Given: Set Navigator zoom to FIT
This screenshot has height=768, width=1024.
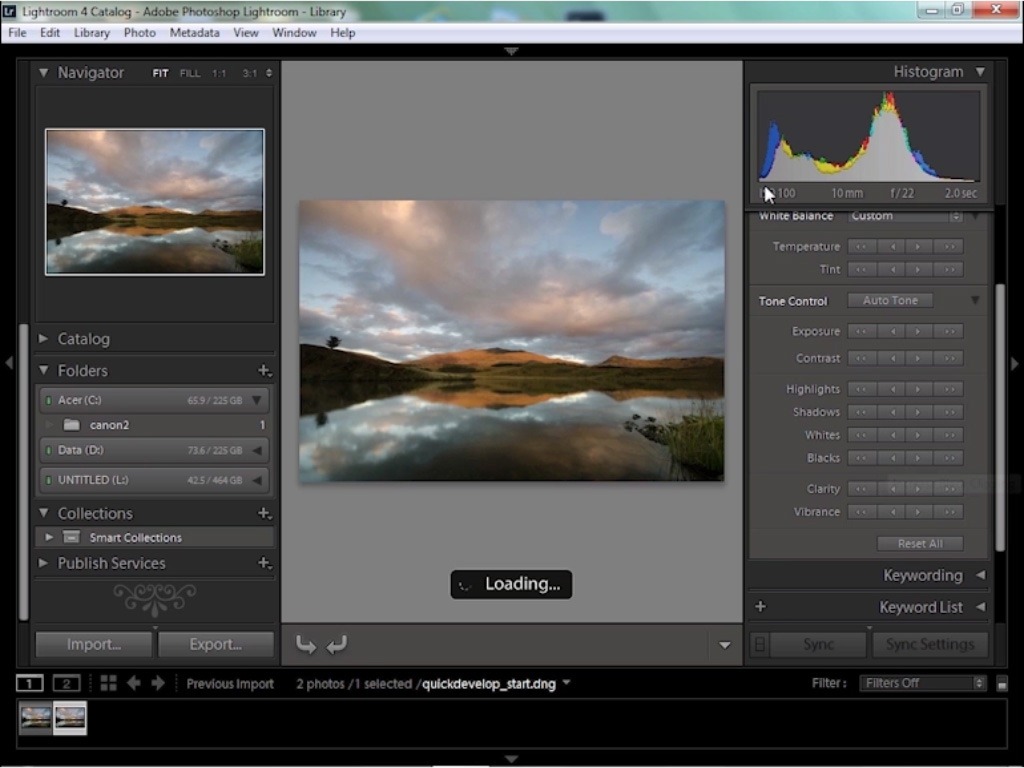Looking at the screenshot, I should click(x=161, y=73).
